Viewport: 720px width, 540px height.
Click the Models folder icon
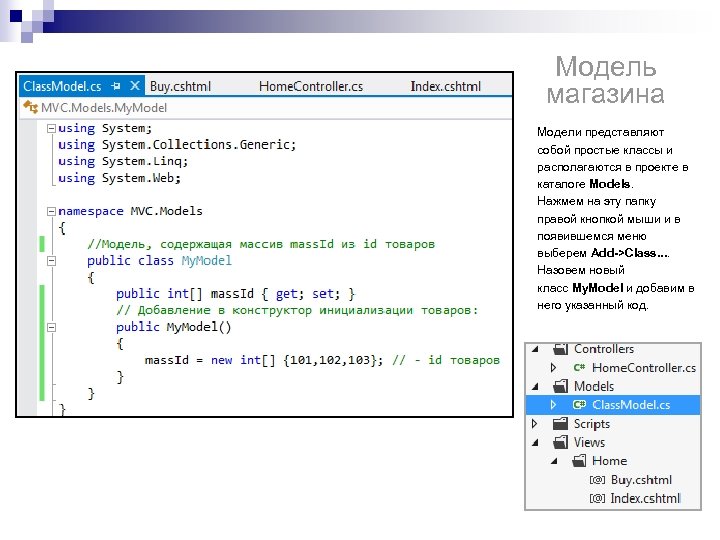560,386
